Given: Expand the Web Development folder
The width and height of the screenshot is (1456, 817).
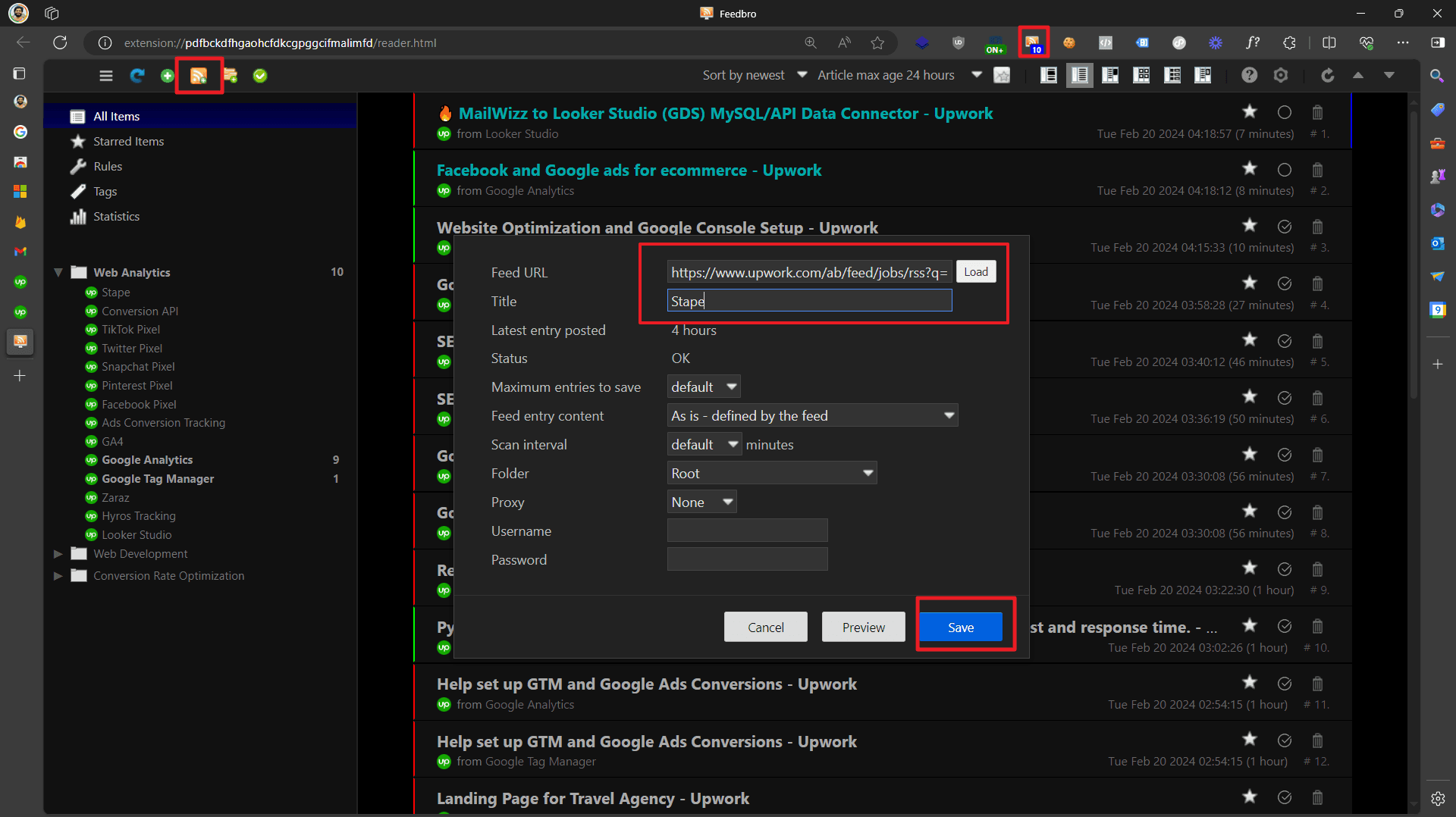Looking at the screenshot, I should click(x=58, y=554).
